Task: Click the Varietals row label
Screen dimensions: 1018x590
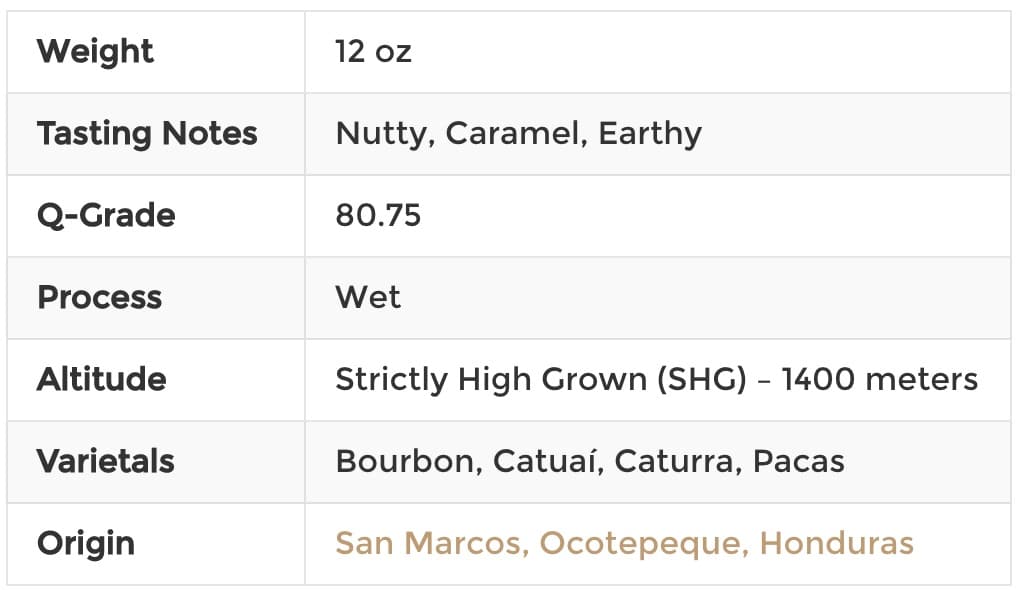Action: coord(106,461)
